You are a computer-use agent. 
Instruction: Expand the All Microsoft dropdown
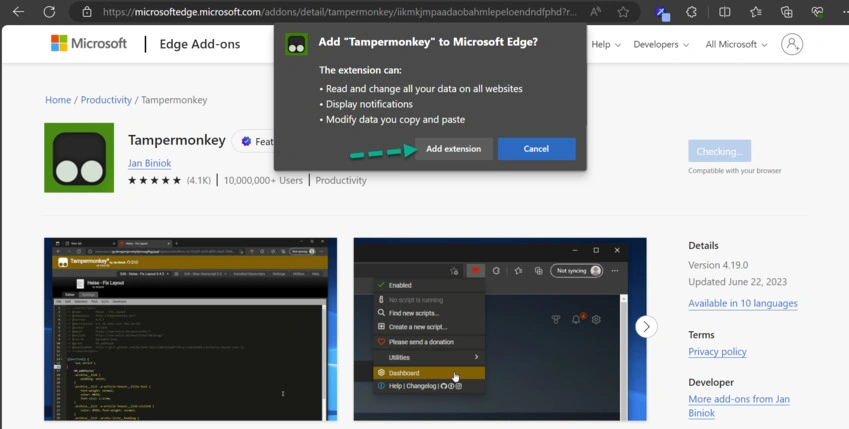736,44
